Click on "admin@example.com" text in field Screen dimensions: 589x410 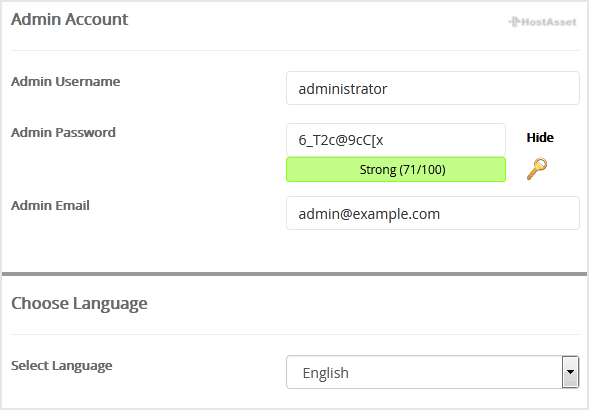click(369, 214)
